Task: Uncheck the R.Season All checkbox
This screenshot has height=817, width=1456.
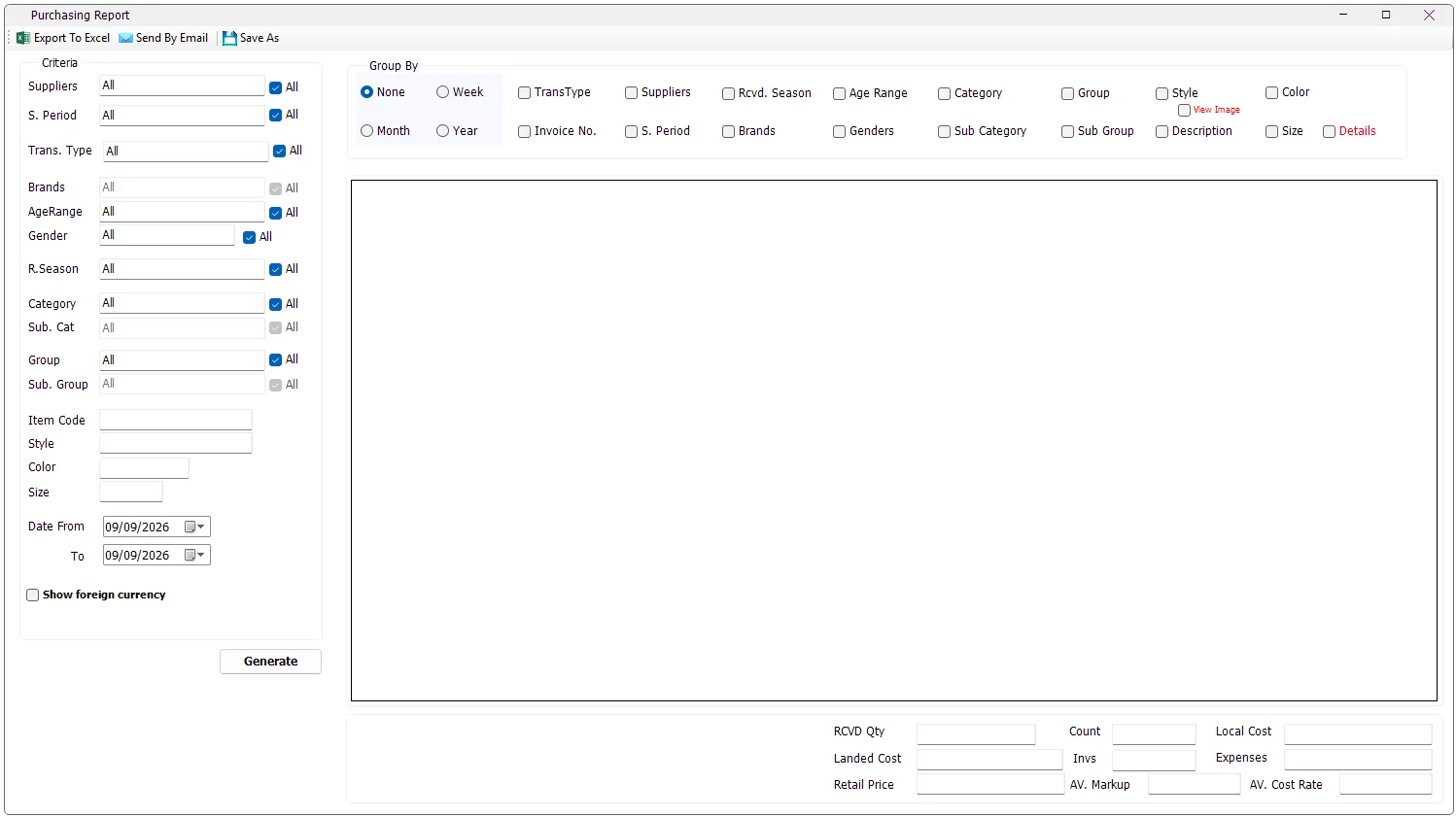Action: (275, 269)
